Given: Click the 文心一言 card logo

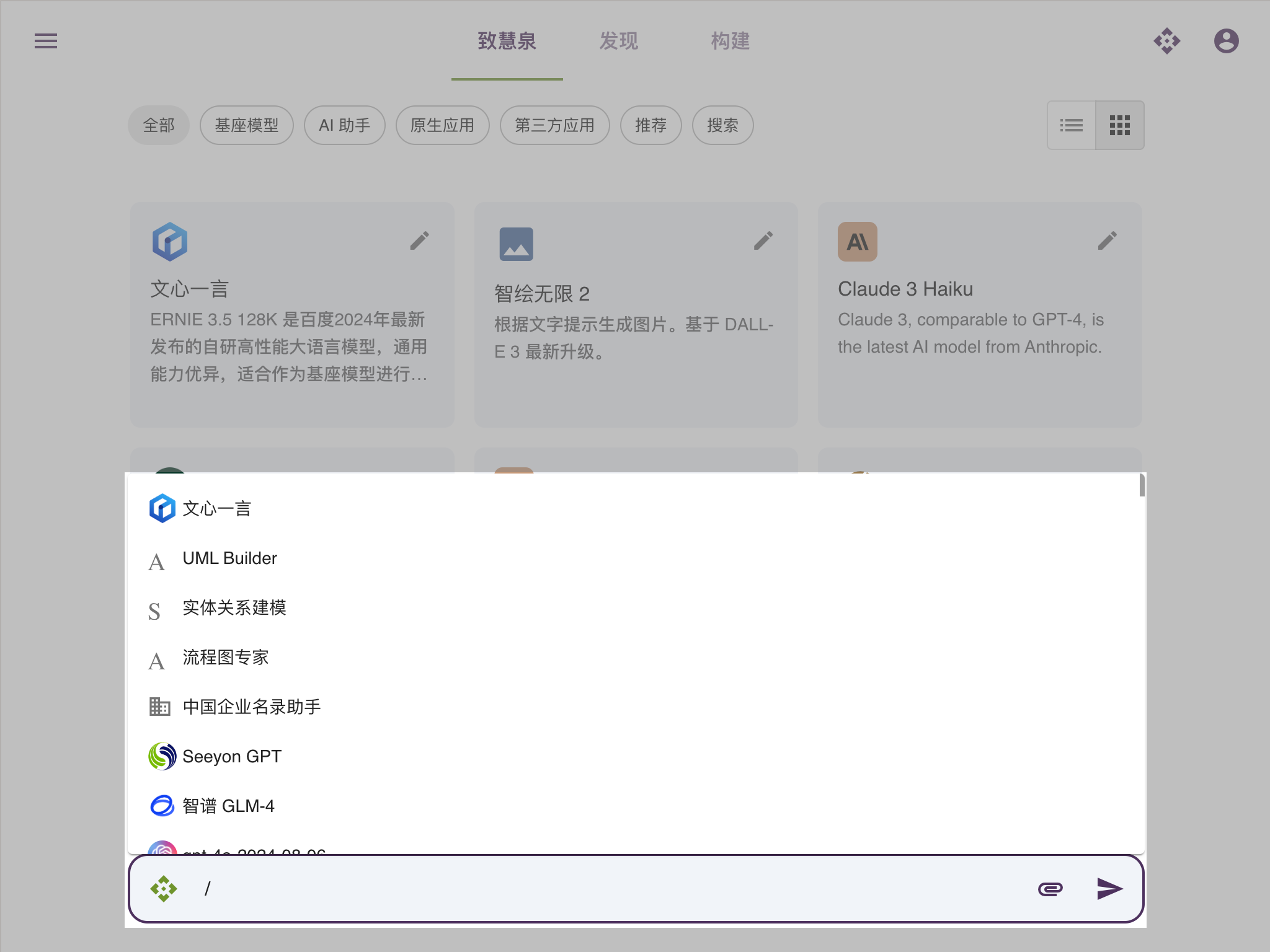Looking at the screenshot, I should [170, 242].
